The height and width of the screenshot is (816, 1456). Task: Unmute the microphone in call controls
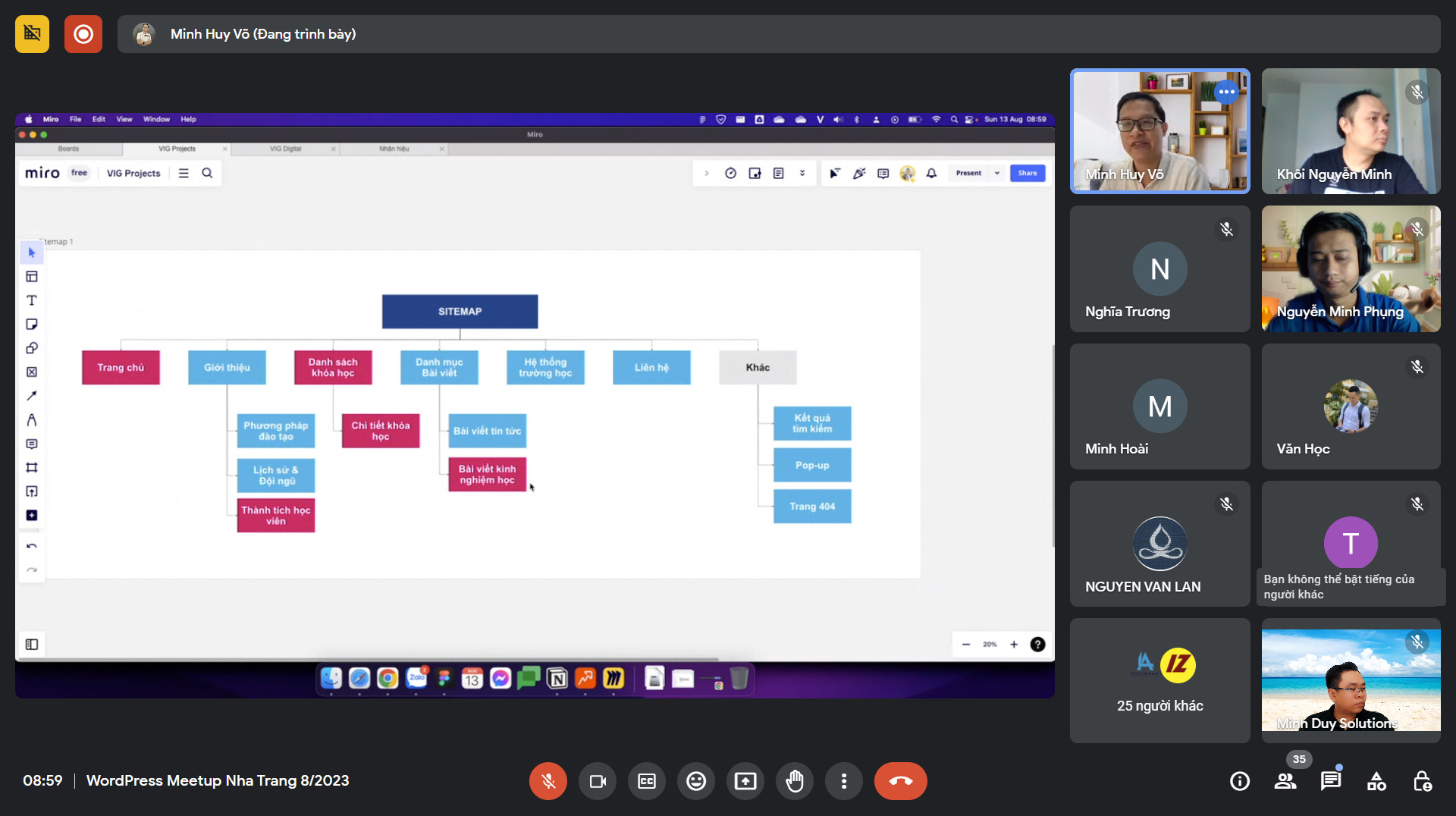[548, 781]
